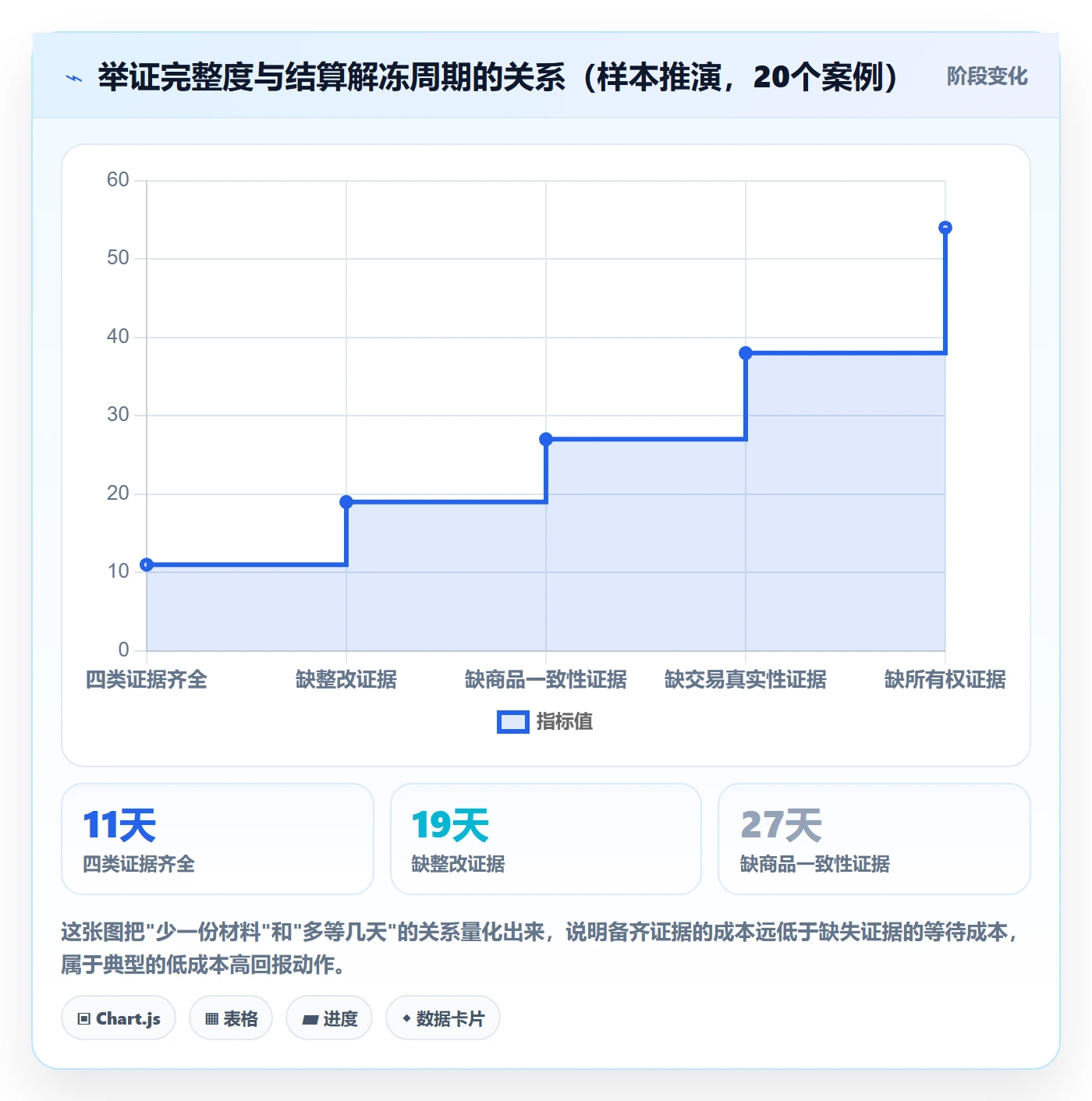Select the 四类证据齐全 data point on chart
Viewport: 1092px width, 1101px height.
click(147, 565)
